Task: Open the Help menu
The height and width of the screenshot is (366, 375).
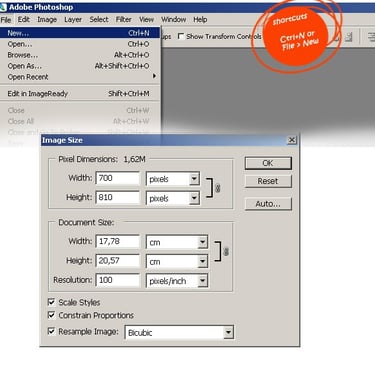Action: point(200,20)
